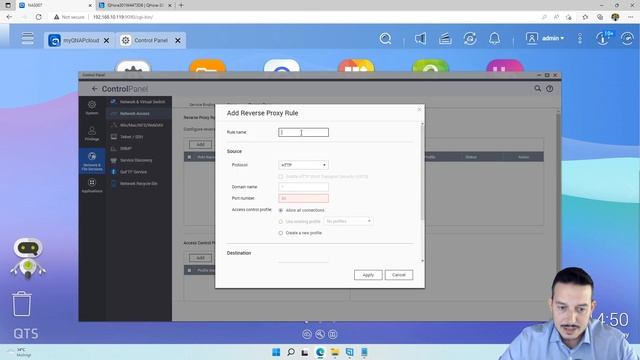Select the System category icon in sidebar

click(x=92, y=108)
